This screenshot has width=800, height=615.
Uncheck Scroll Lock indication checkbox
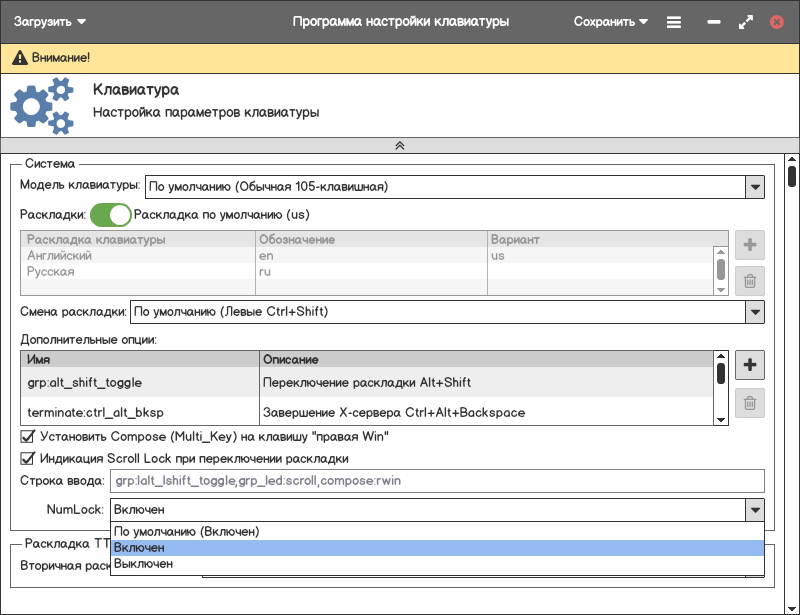point(28,459)
